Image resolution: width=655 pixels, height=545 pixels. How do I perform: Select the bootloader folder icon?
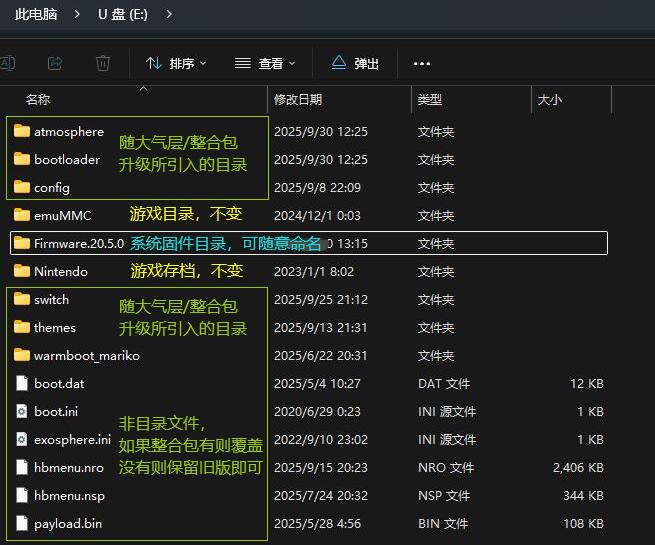click(x=22, y=159)
